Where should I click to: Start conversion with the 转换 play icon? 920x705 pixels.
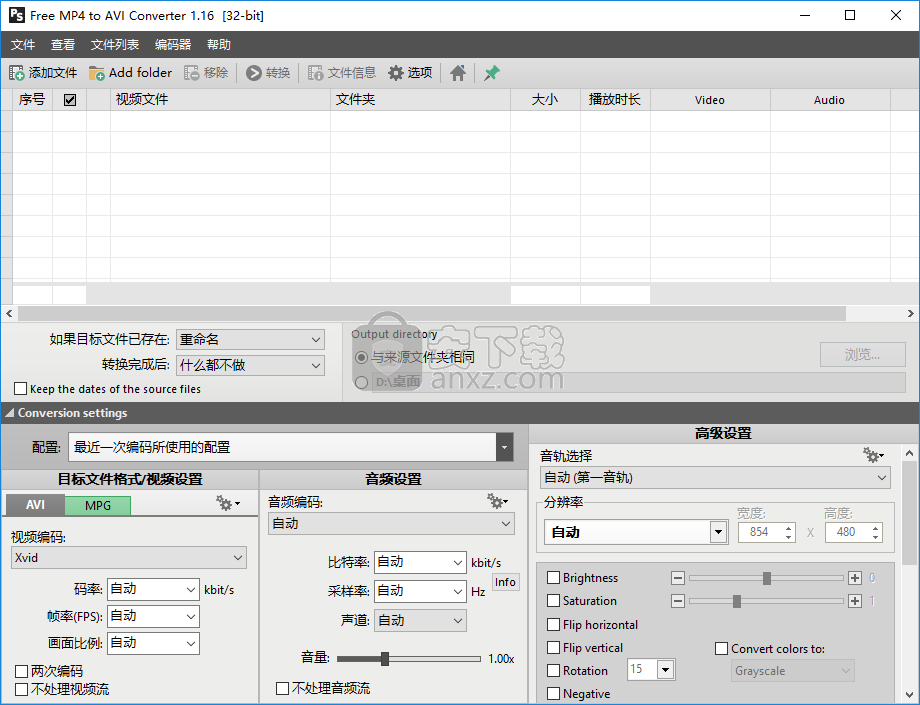(253, 73)
